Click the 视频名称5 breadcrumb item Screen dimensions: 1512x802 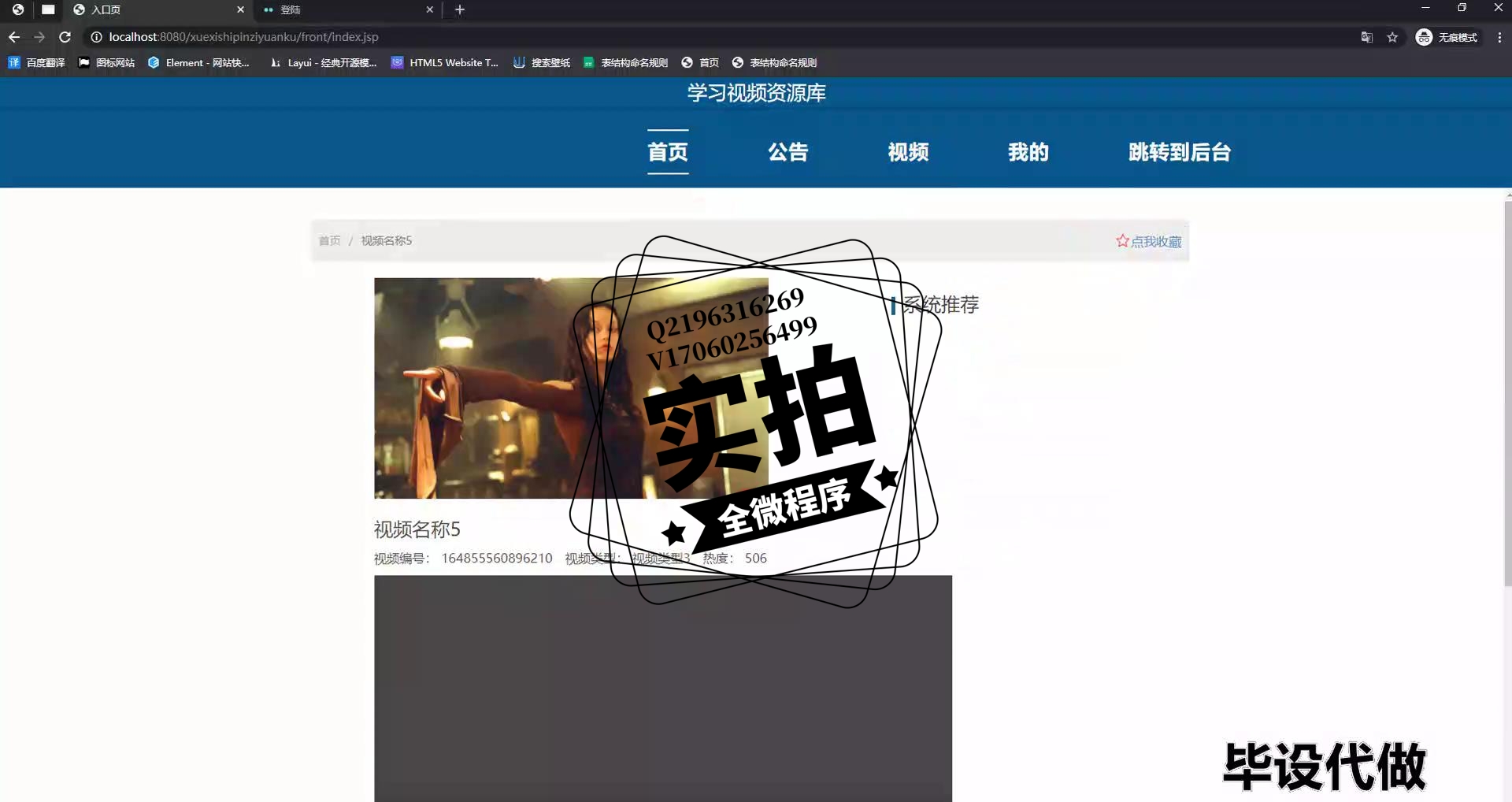click(x=386, y=240)
